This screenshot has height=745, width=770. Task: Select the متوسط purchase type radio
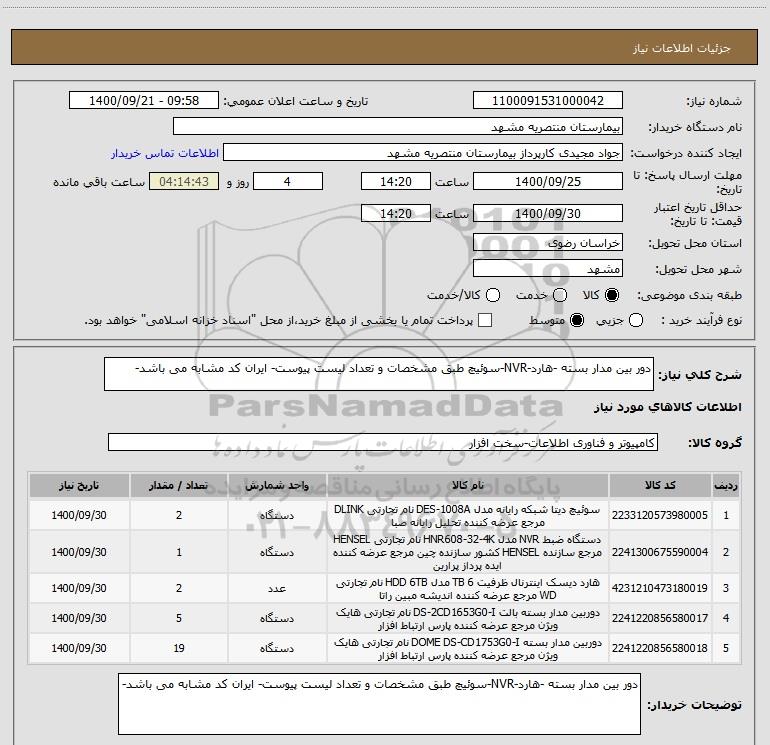(577, 320)
